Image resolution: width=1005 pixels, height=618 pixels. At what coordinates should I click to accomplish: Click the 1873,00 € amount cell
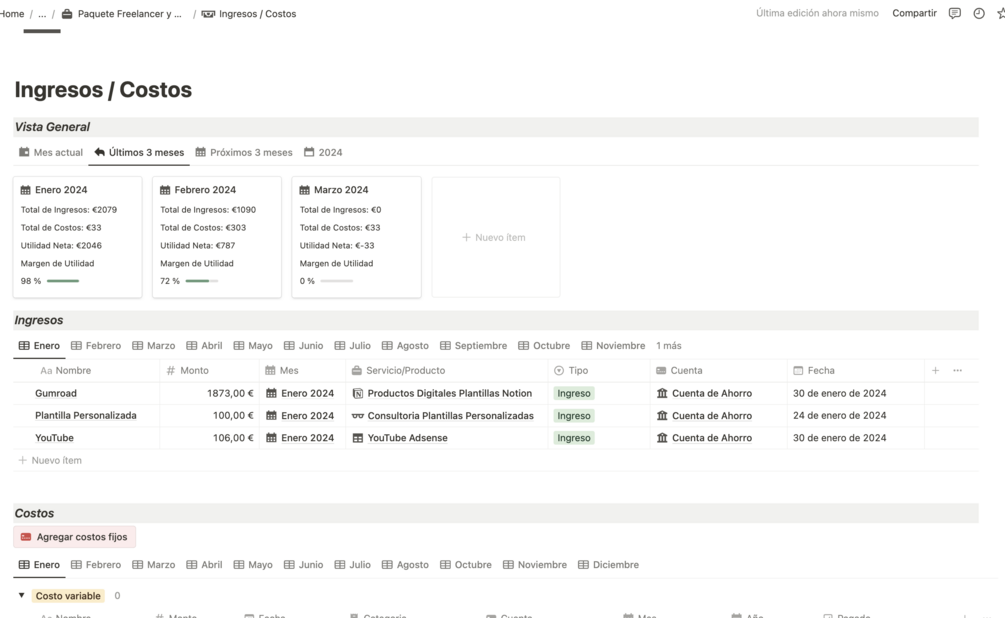tap(210, 394)
